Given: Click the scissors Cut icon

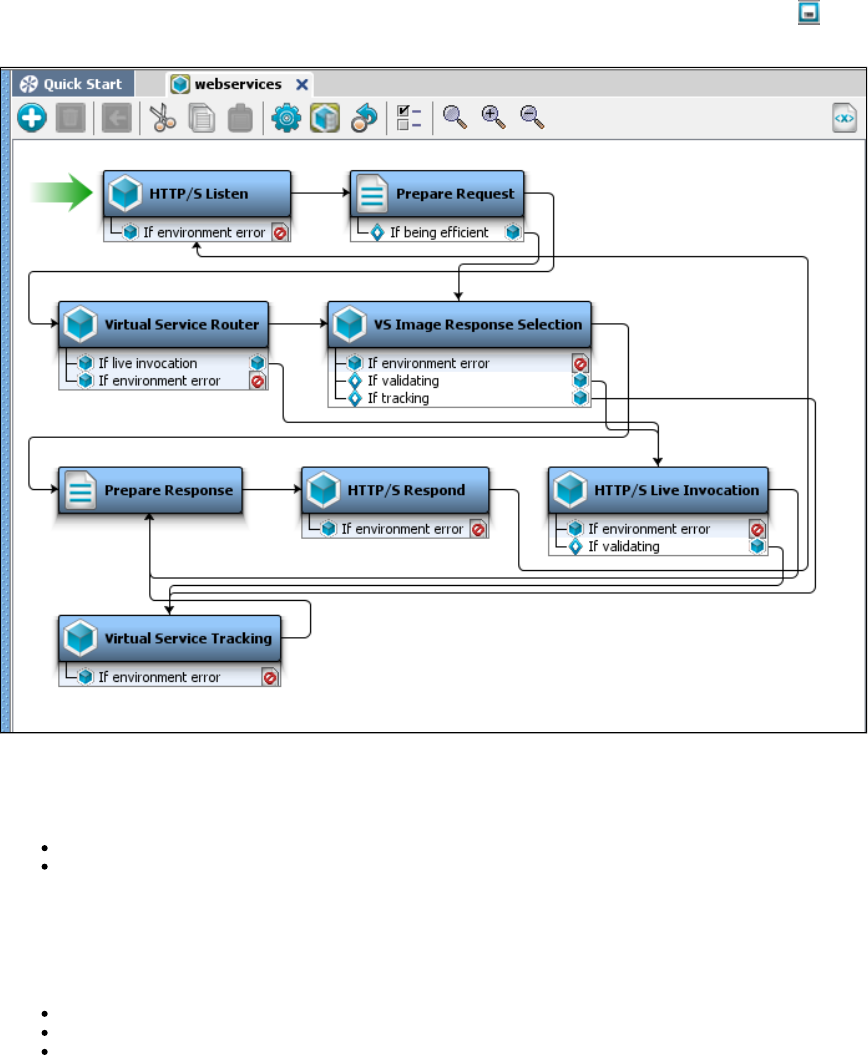Looking at the screenshot, I should point(162,118).
